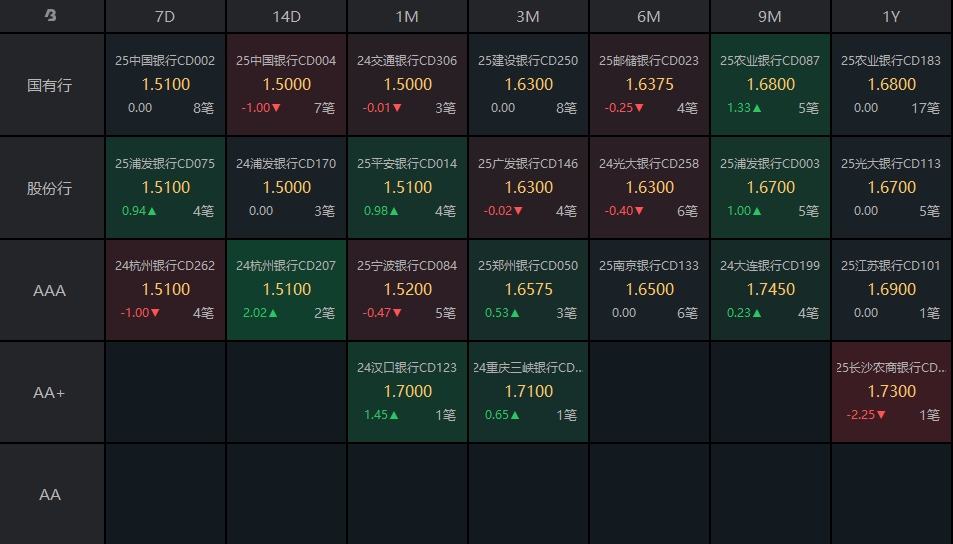Screen dimensions: 953x544
Task: Select the 14D column header
Action: 286,16
